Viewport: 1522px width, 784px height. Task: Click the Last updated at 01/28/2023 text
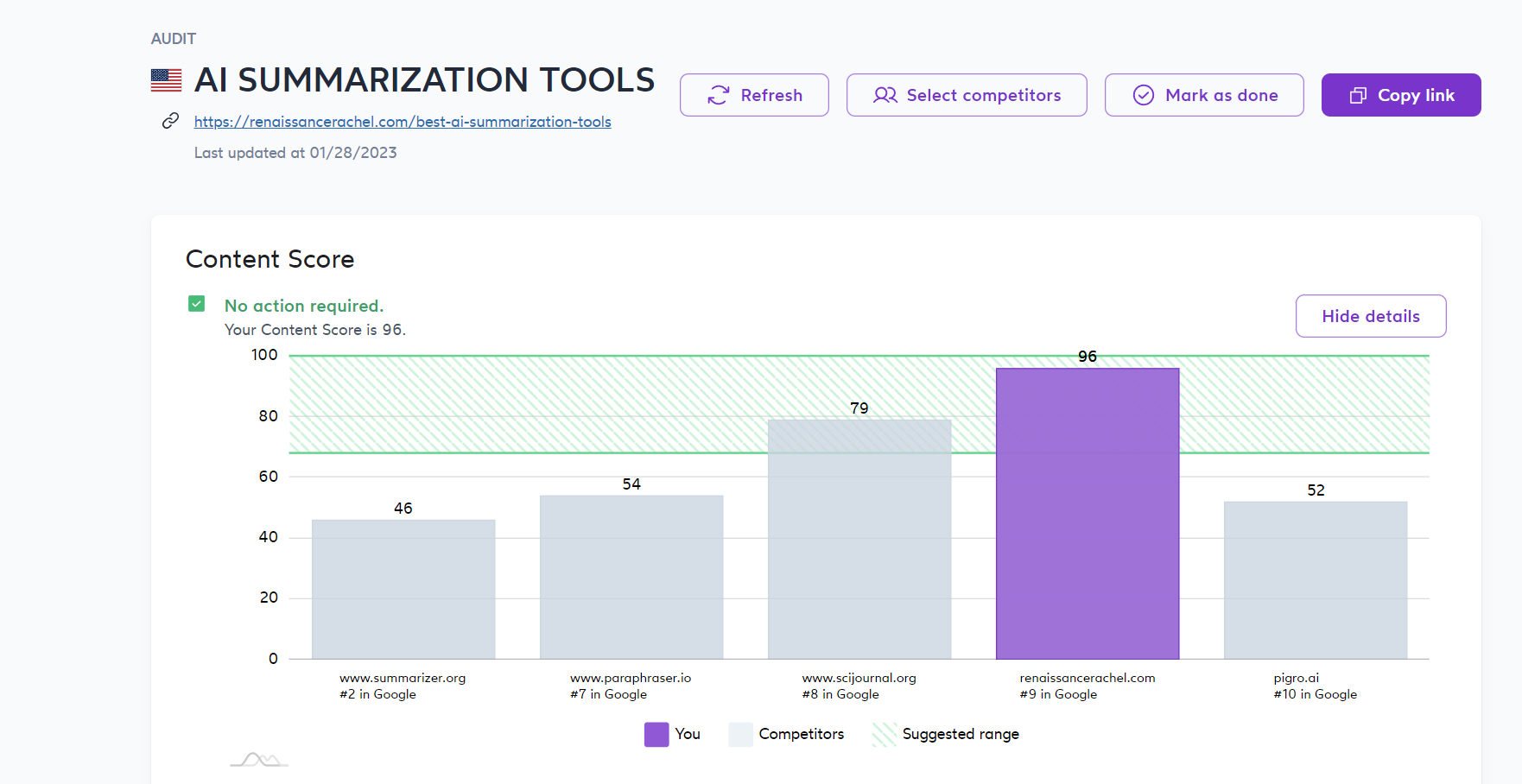[x=295, y=153]
